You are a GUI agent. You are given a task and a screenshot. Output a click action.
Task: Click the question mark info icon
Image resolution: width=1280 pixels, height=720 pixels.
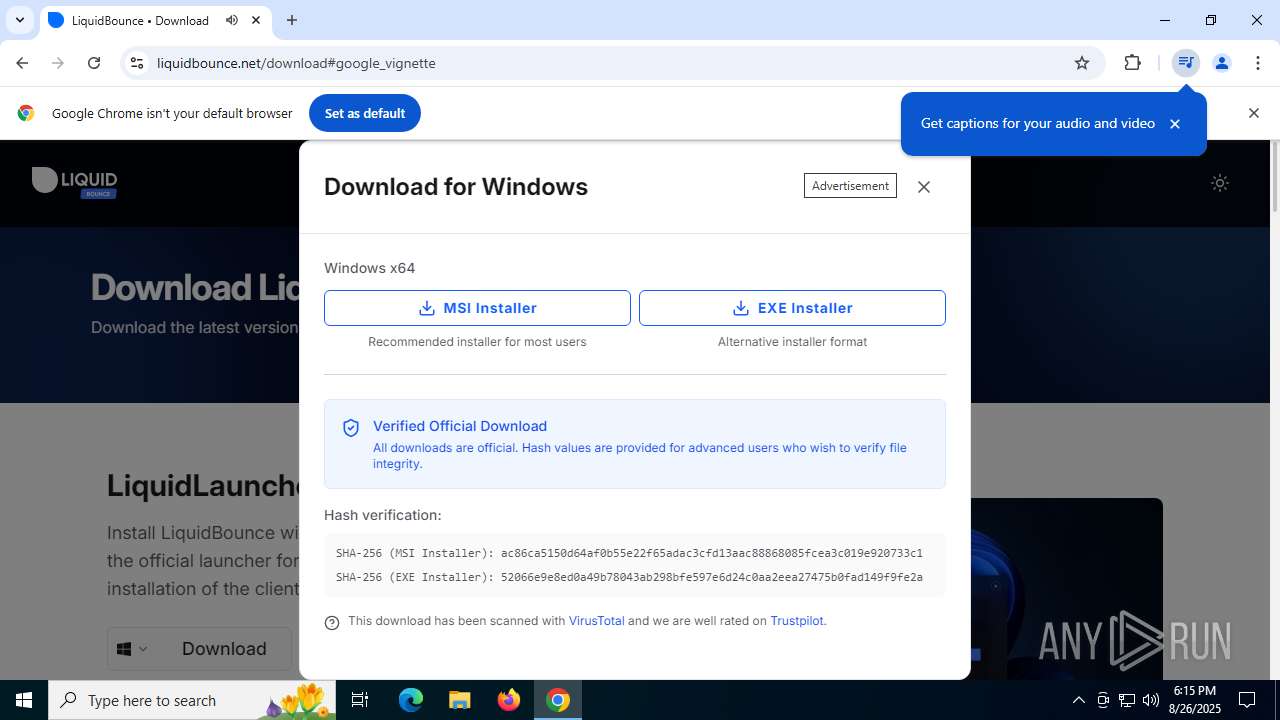point(332,622)
